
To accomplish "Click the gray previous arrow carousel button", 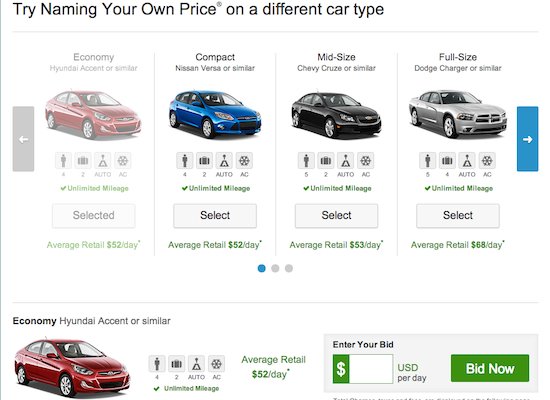I will click(24, 139).
